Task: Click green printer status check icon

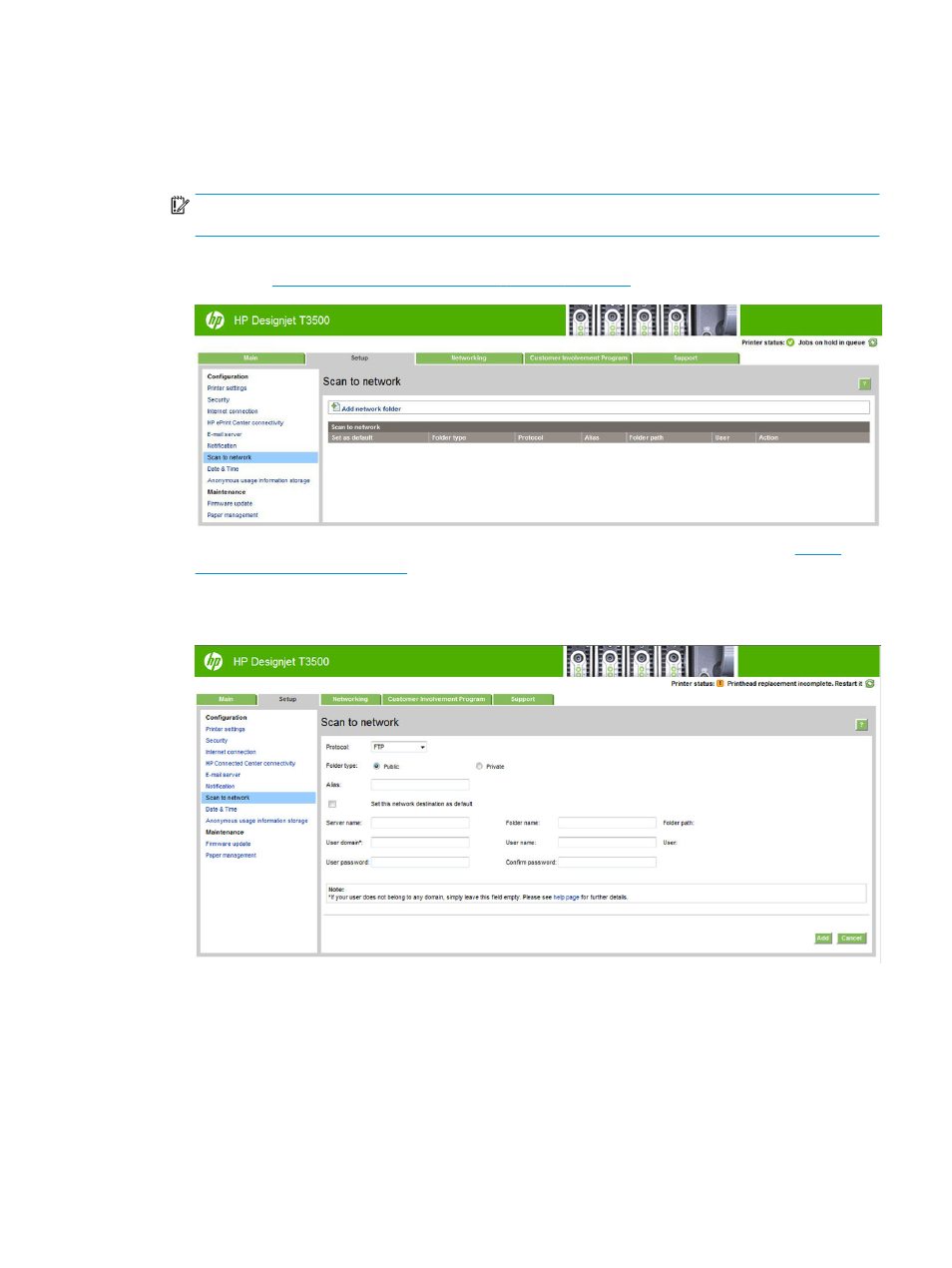Action: [x=790, y=342]
